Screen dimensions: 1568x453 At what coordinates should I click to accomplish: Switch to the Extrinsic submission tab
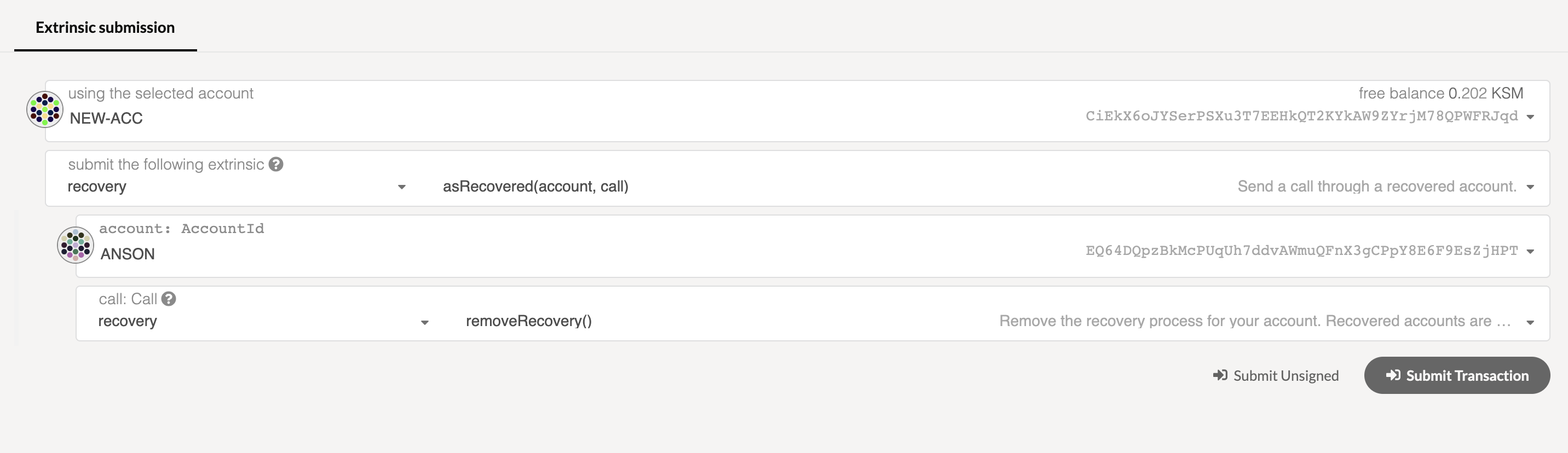[105, 27]
